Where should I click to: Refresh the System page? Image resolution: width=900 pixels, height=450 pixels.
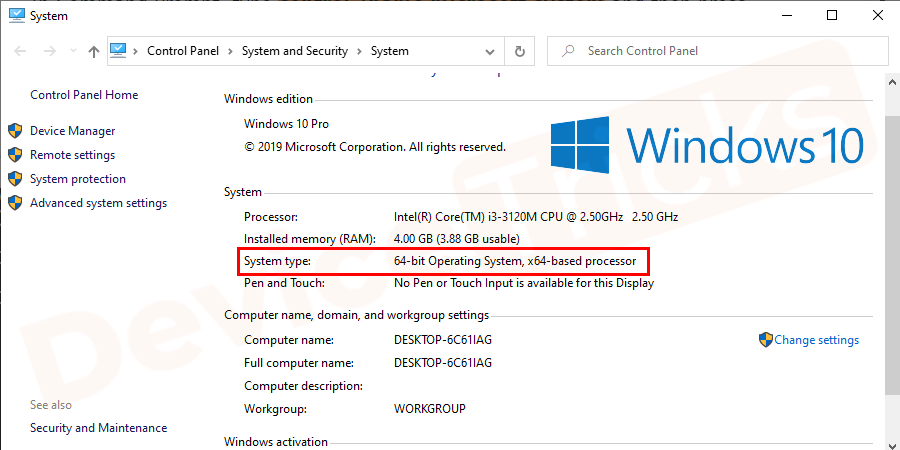coord(520,51)
